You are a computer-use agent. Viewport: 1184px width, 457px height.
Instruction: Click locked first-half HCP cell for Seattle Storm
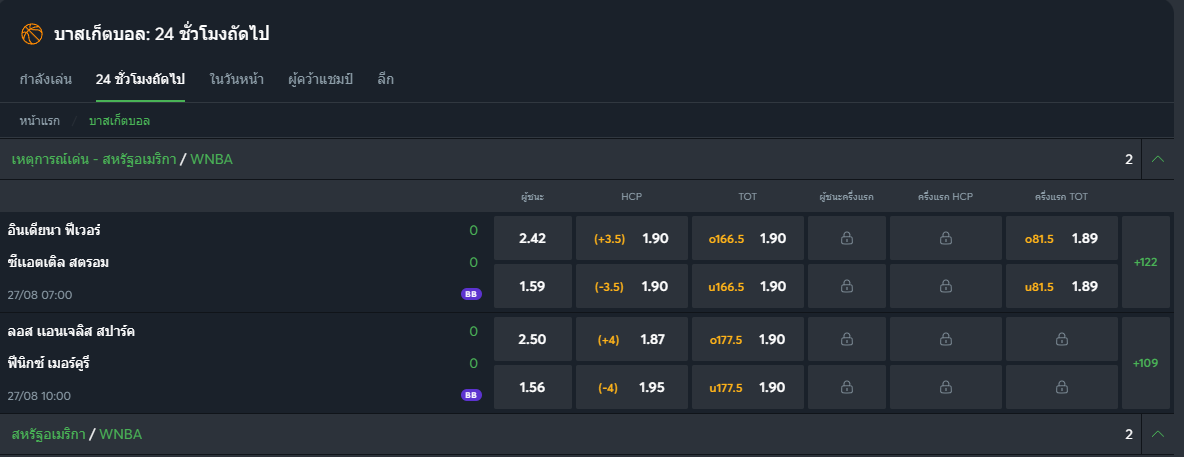945,287
